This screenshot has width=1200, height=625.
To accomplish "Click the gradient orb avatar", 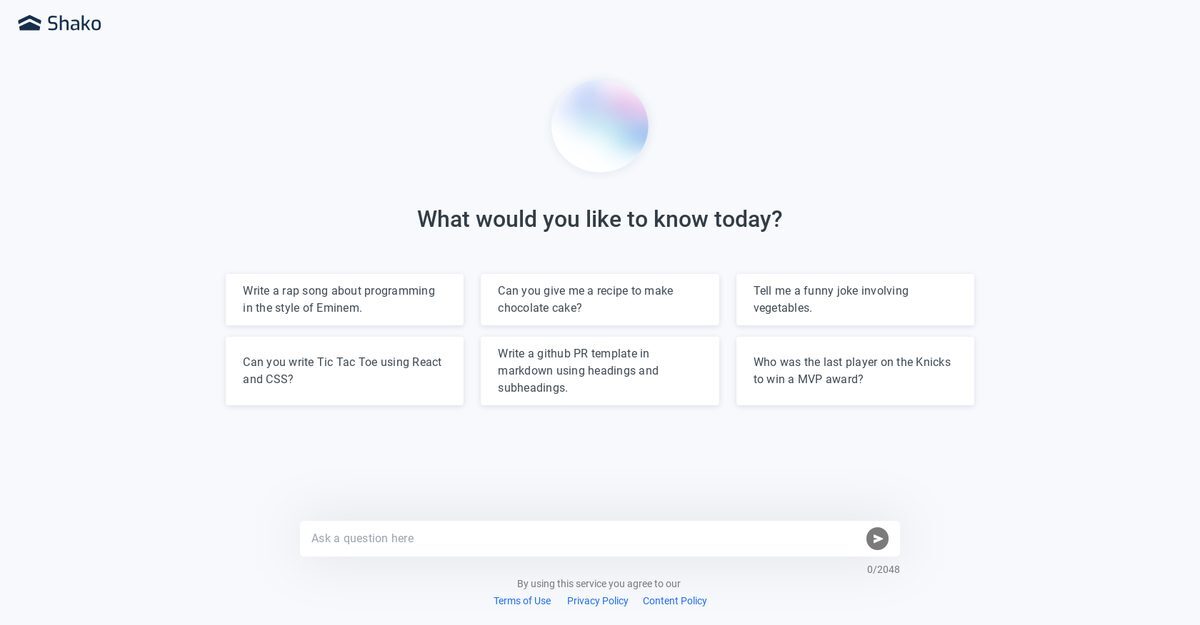I will 600,125.
